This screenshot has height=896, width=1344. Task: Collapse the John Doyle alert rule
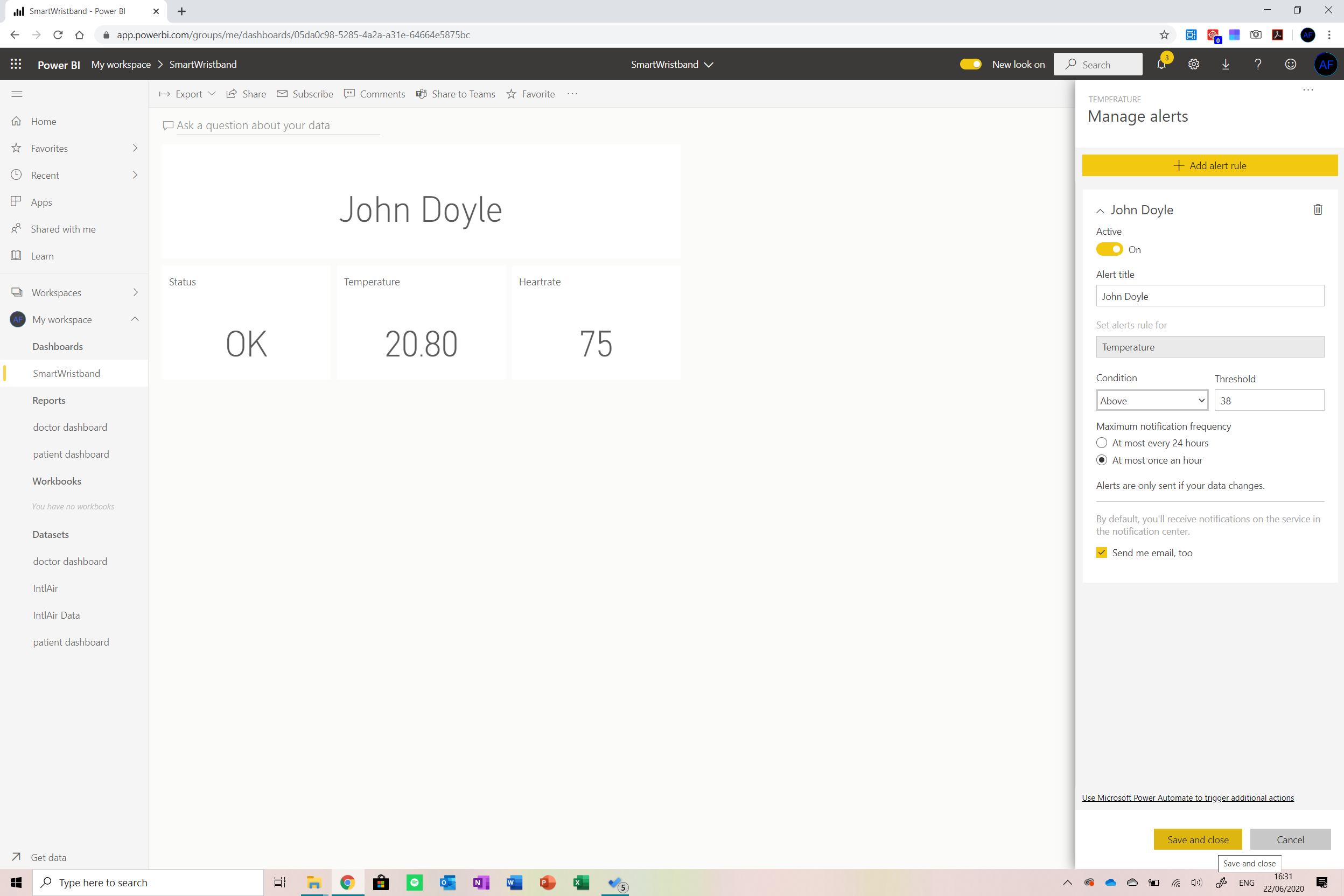(x=1100, y=211)
